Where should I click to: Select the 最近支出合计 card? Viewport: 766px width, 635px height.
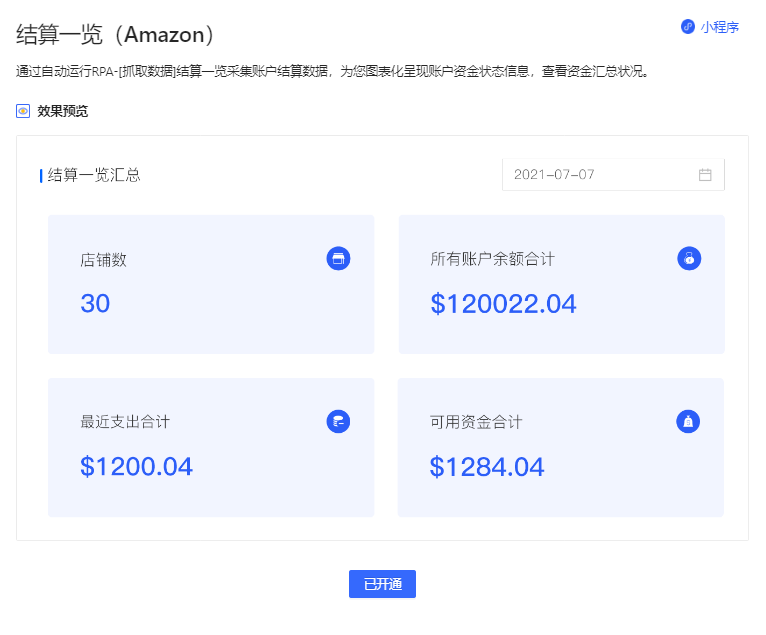211,447
